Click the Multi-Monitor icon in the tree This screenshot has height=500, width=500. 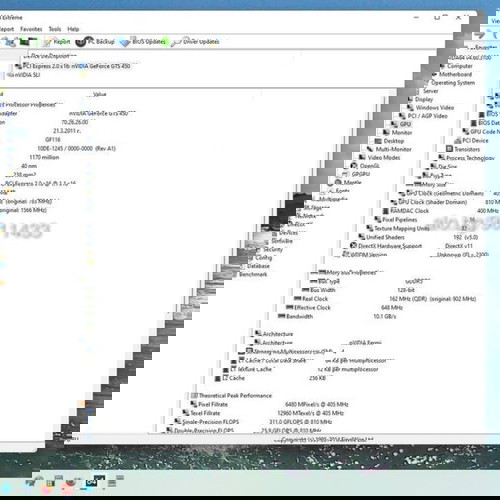pyautogui.click(x=370, y=149)
